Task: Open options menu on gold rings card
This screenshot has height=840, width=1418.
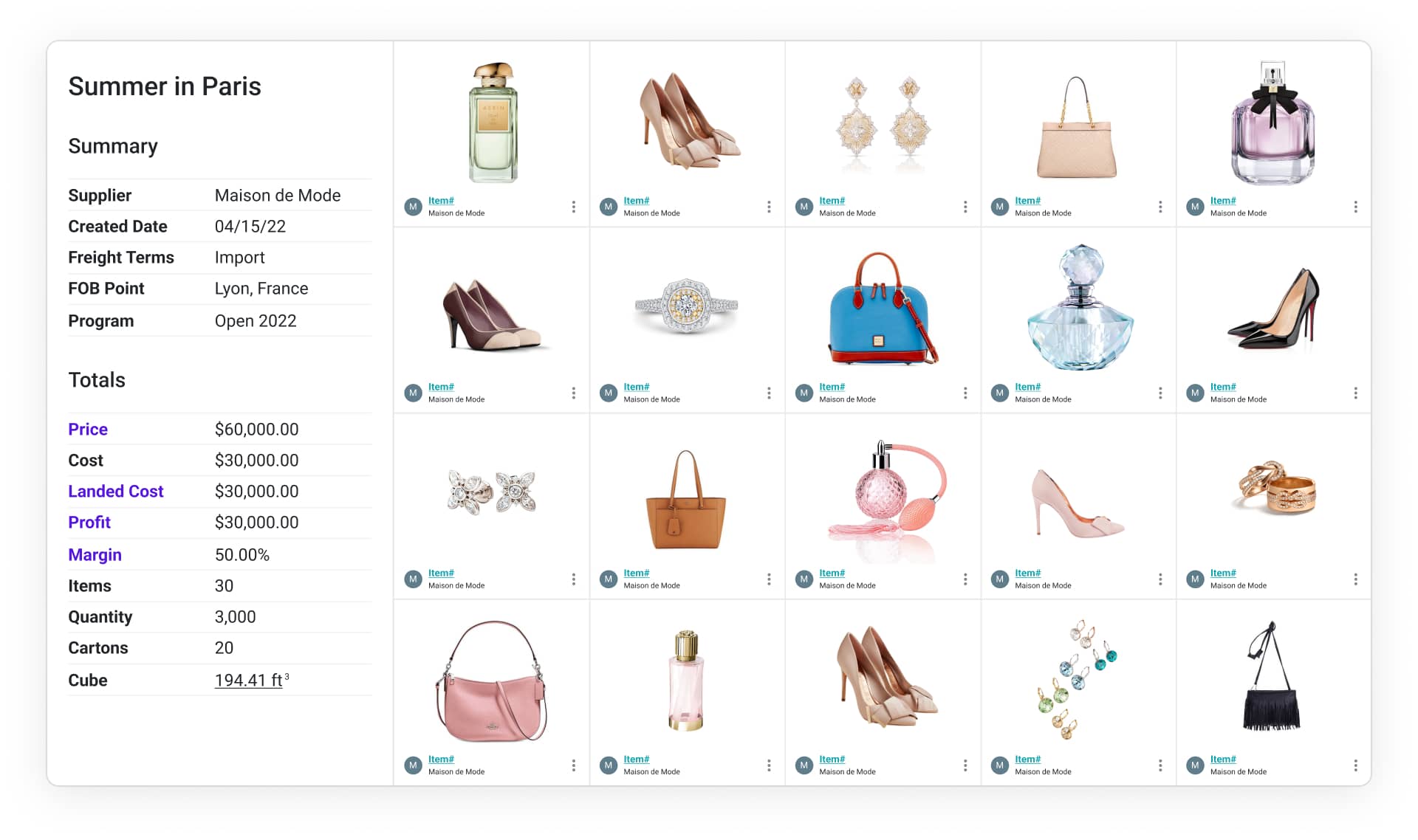Action: click(x=1355, y=579)
